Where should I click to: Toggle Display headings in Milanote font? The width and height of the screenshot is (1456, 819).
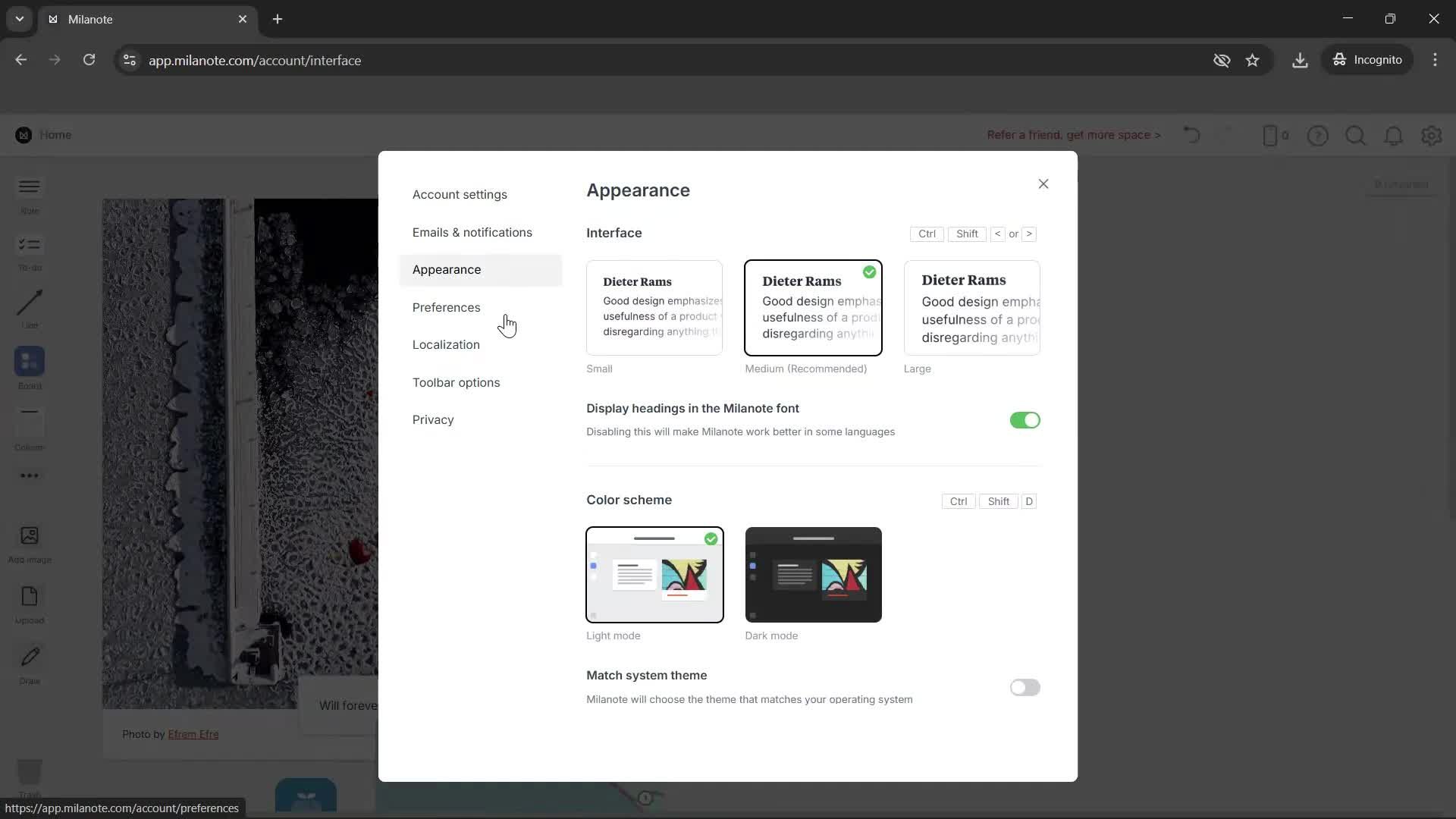(x=1025, y=420)
